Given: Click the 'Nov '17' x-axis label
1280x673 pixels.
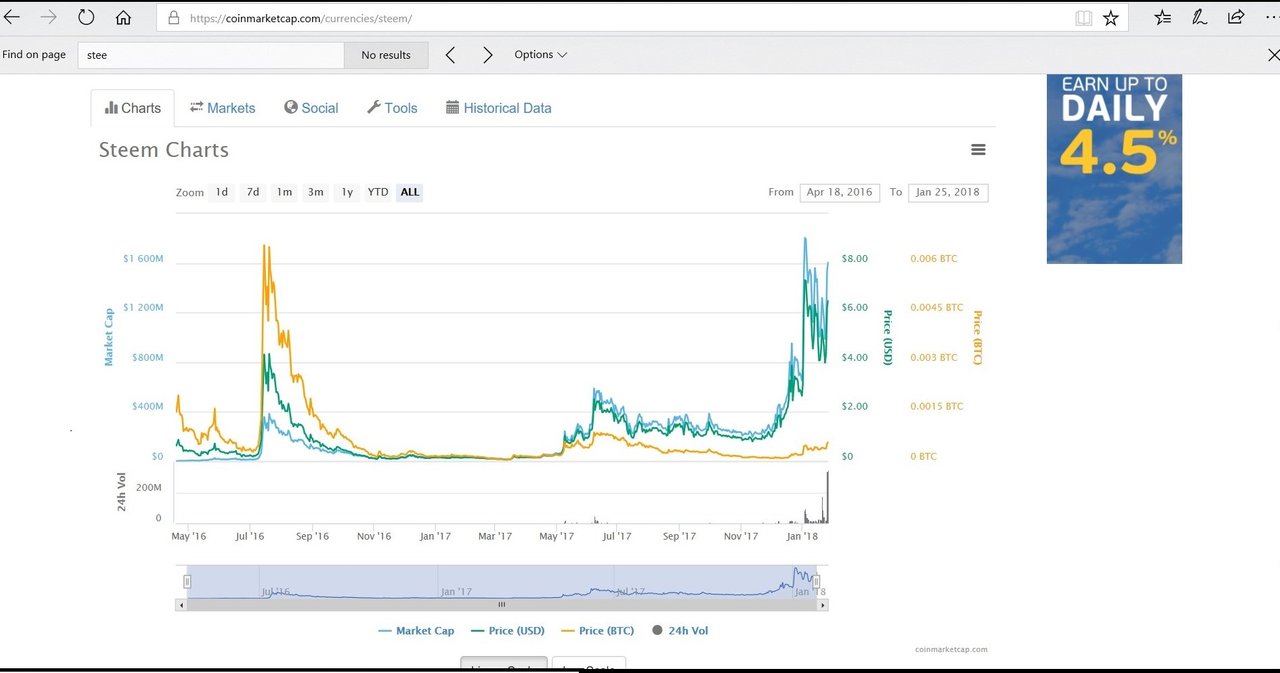Looking at the screenshot, I should pyautogui.click(x=741, y=537).
